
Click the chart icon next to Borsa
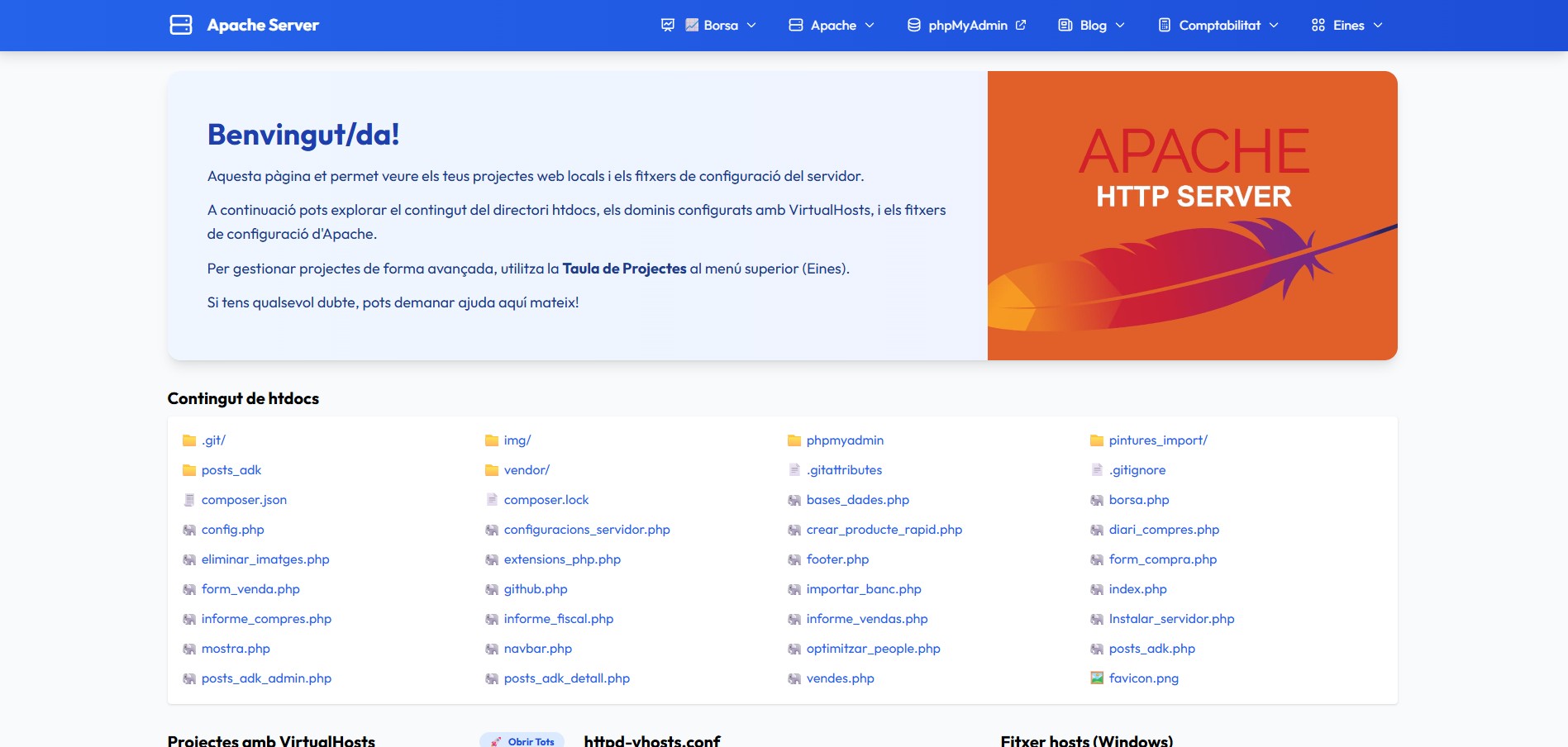[692, 25]
